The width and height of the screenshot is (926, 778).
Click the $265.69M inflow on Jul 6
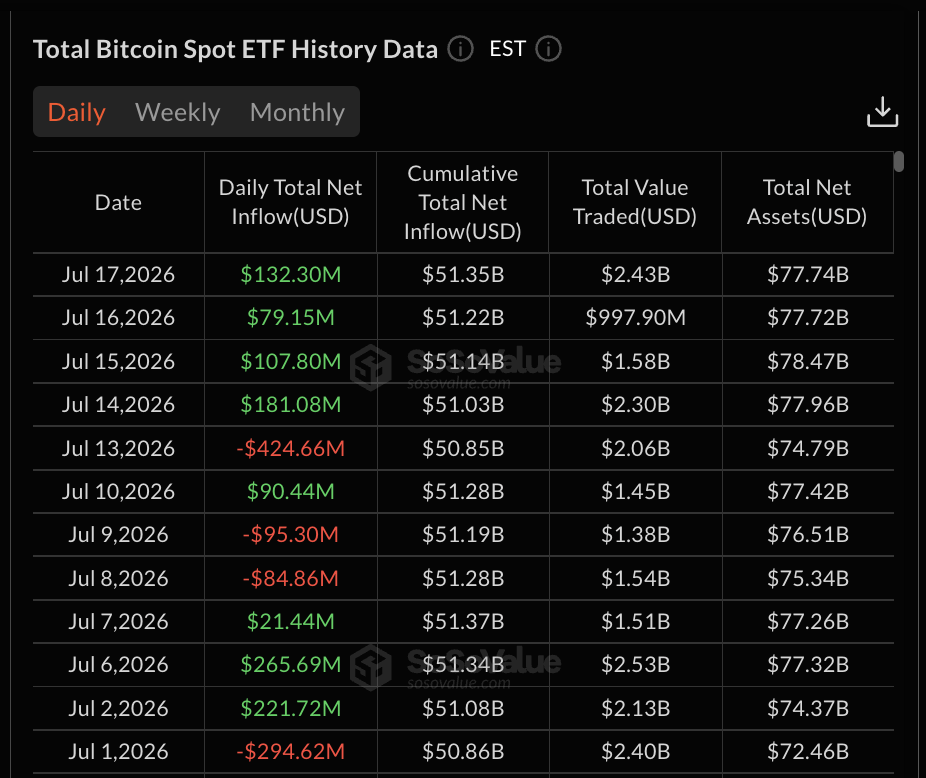pyautogui.click(x=291, y=665)
